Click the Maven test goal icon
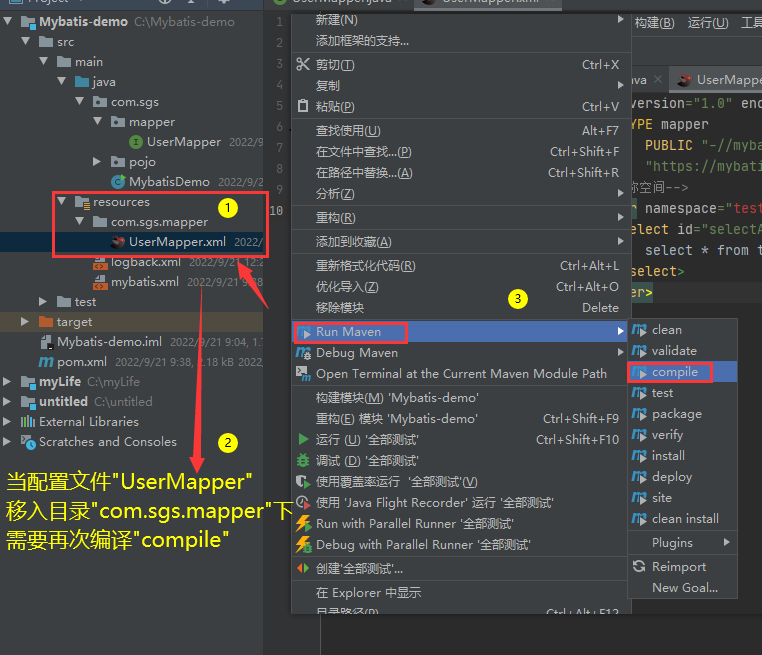 [x=639, y=393]
